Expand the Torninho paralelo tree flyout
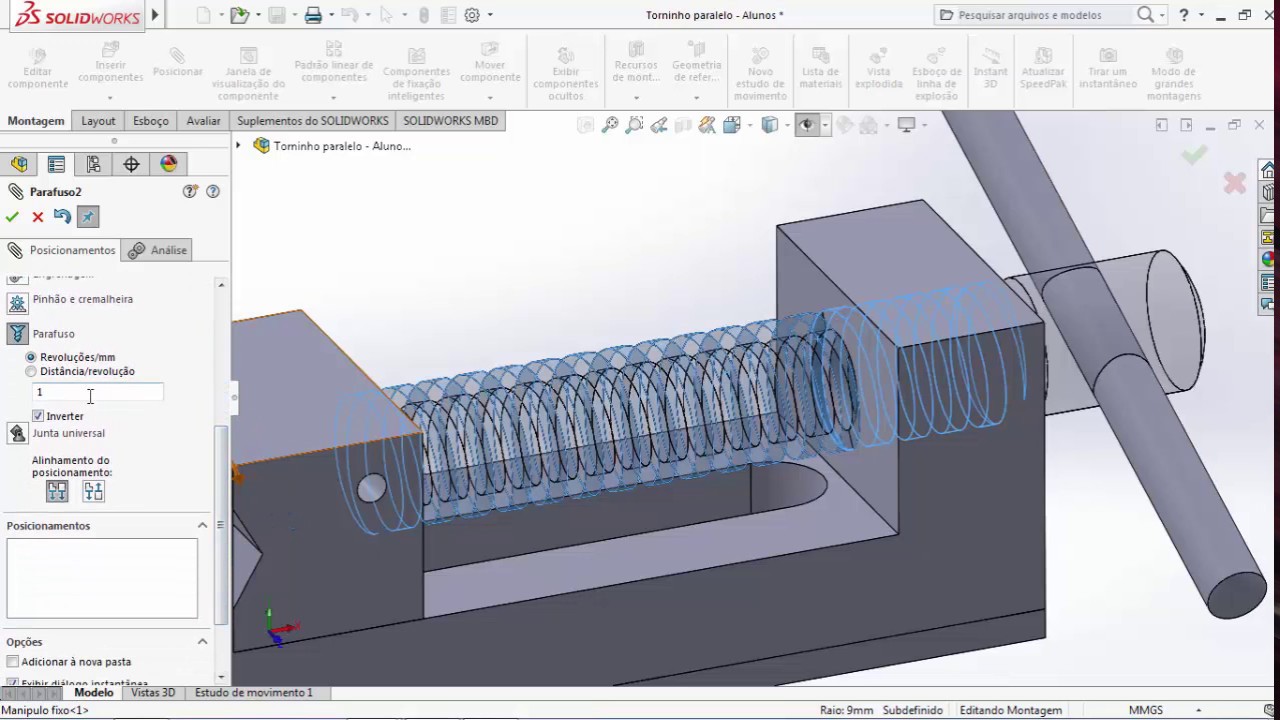Image resolution: width=1280 pixels, height=720 pixels. 238,146
